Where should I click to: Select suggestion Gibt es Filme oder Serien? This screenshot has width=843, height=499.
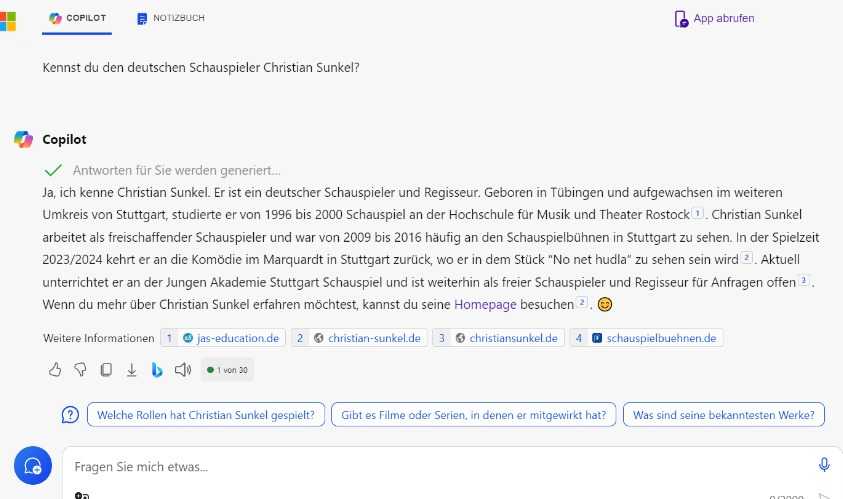[x=474, y=415]
